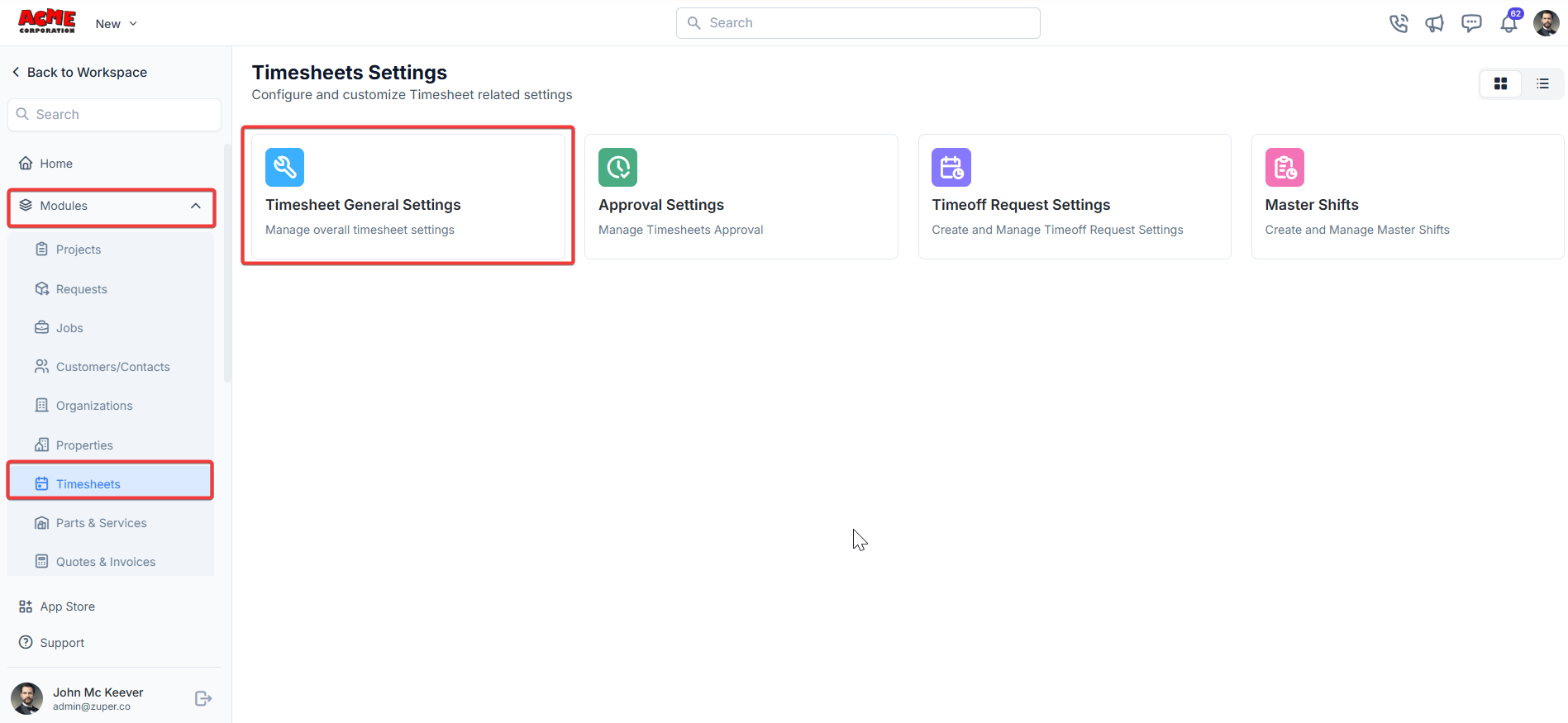1568x723 pixels.
Task: Click the top global Search field
Action: [858, 23]
